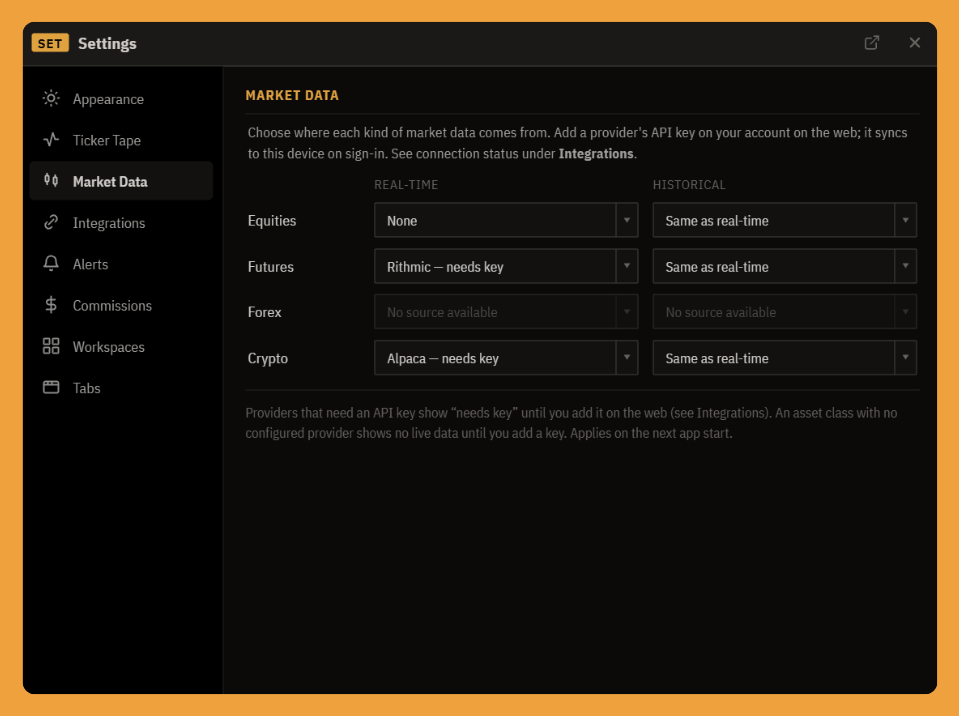
Task: Open the Commissions settings section
Action: point(121,305)
